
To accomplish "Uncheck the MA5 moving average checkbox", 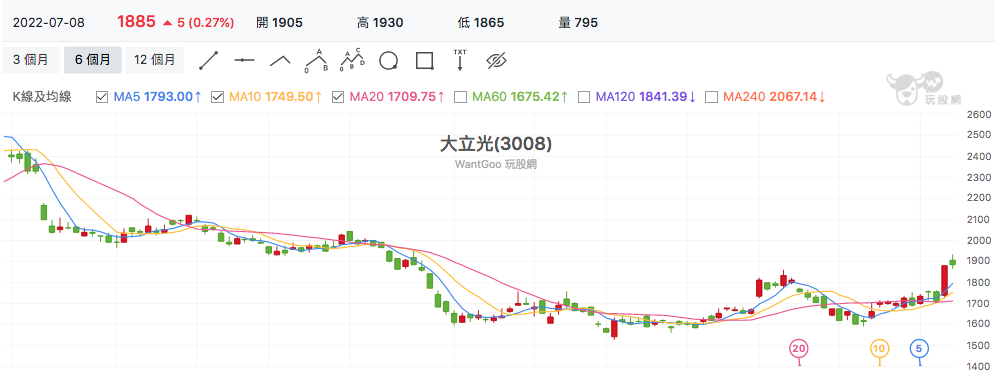I will pos(102,97).
